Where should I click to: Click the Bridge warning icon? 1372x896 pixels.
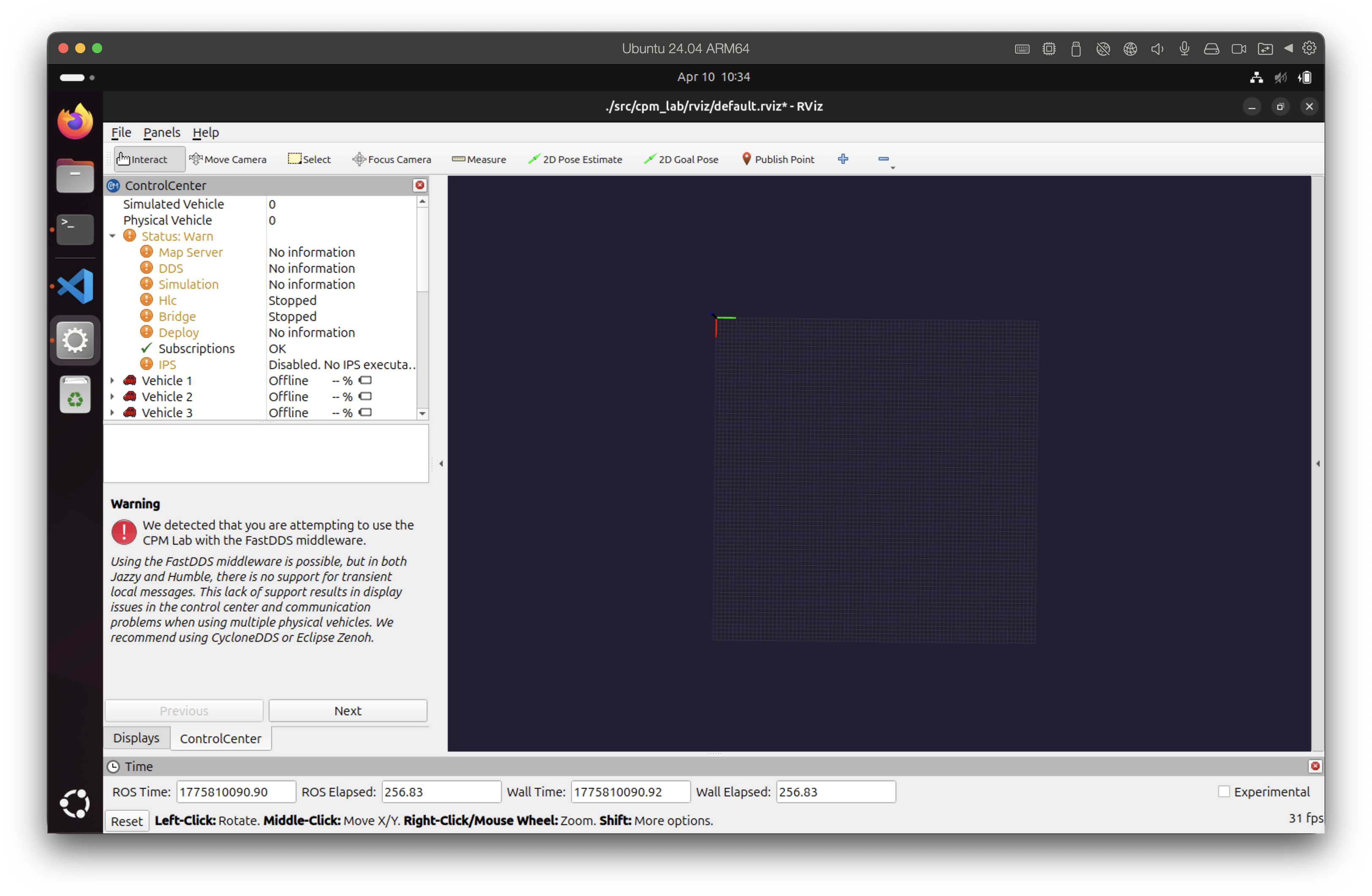pyautogui.click(x=147, y=316)
